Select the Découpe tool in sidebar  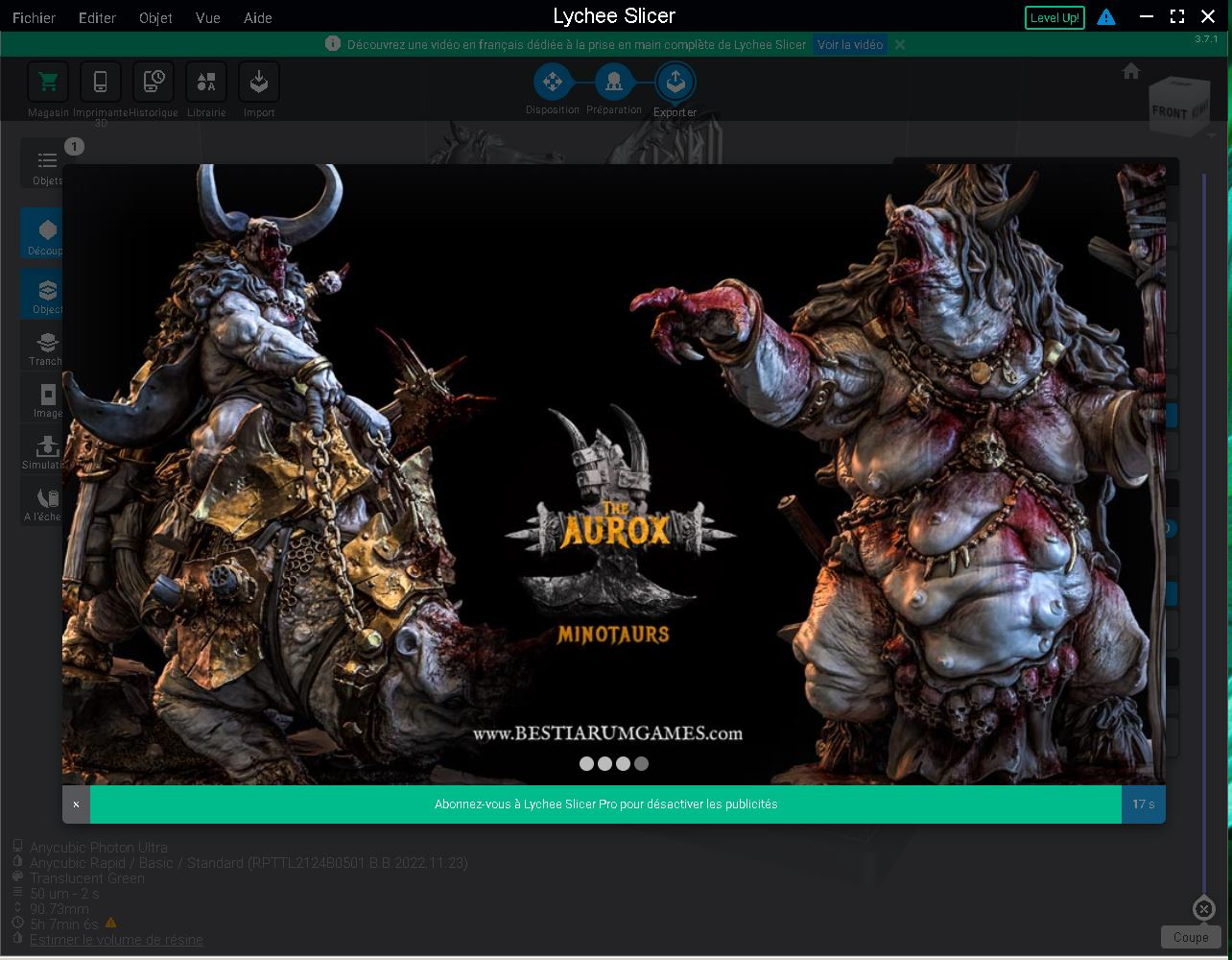(x=42, y=233)
